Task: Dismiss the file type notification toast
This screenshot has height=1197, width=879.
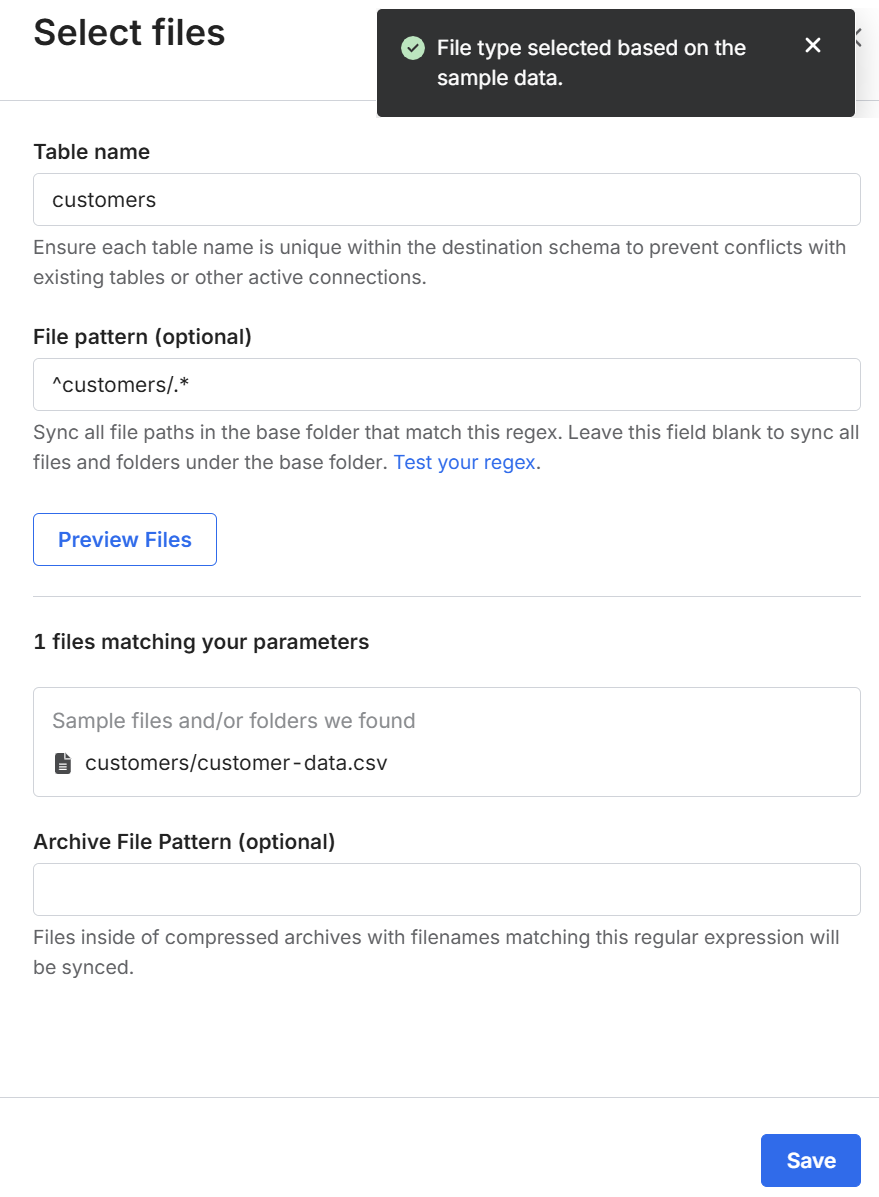Action: [813, 45]
